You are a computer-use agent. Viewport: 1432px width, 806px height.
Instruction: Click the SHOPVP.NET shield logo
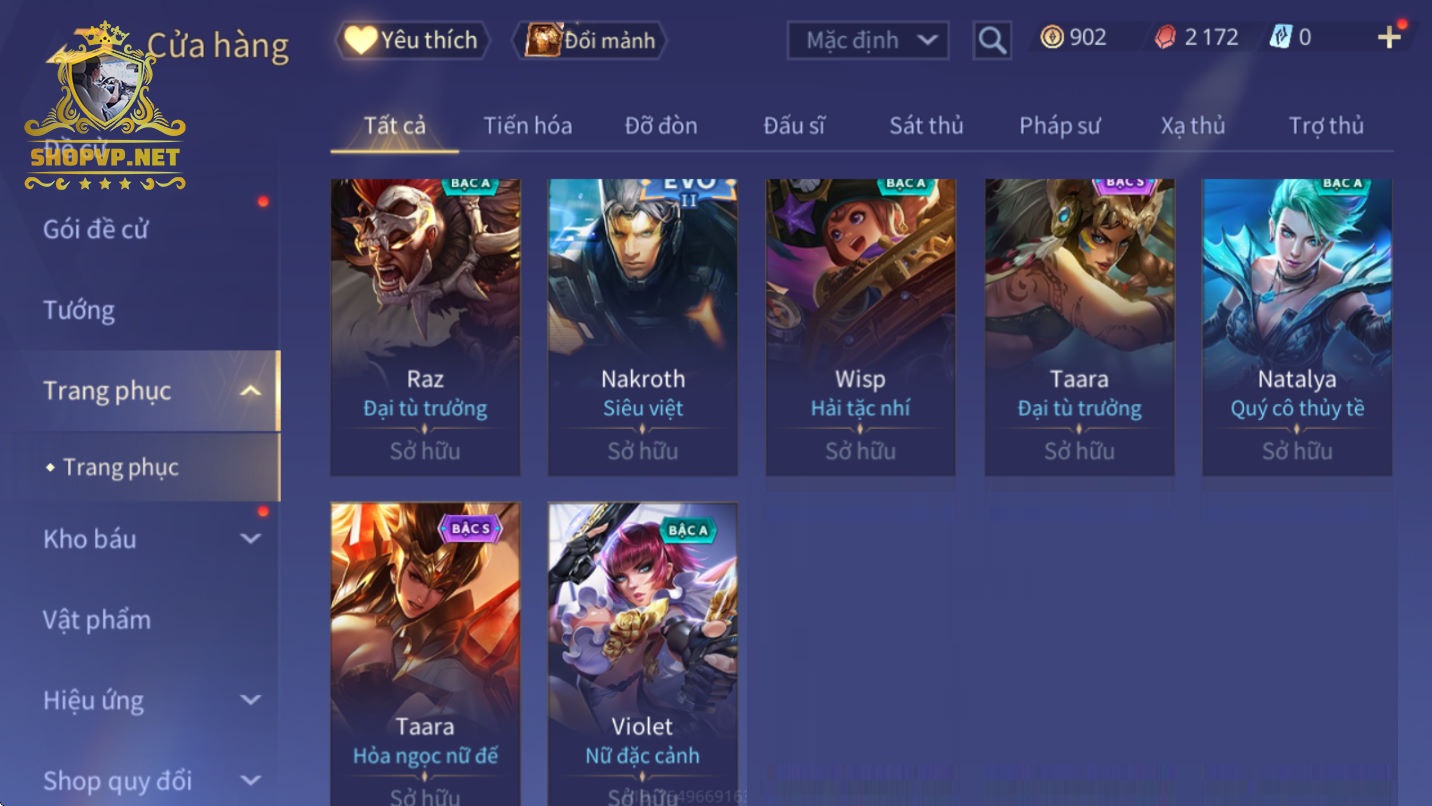106,107
